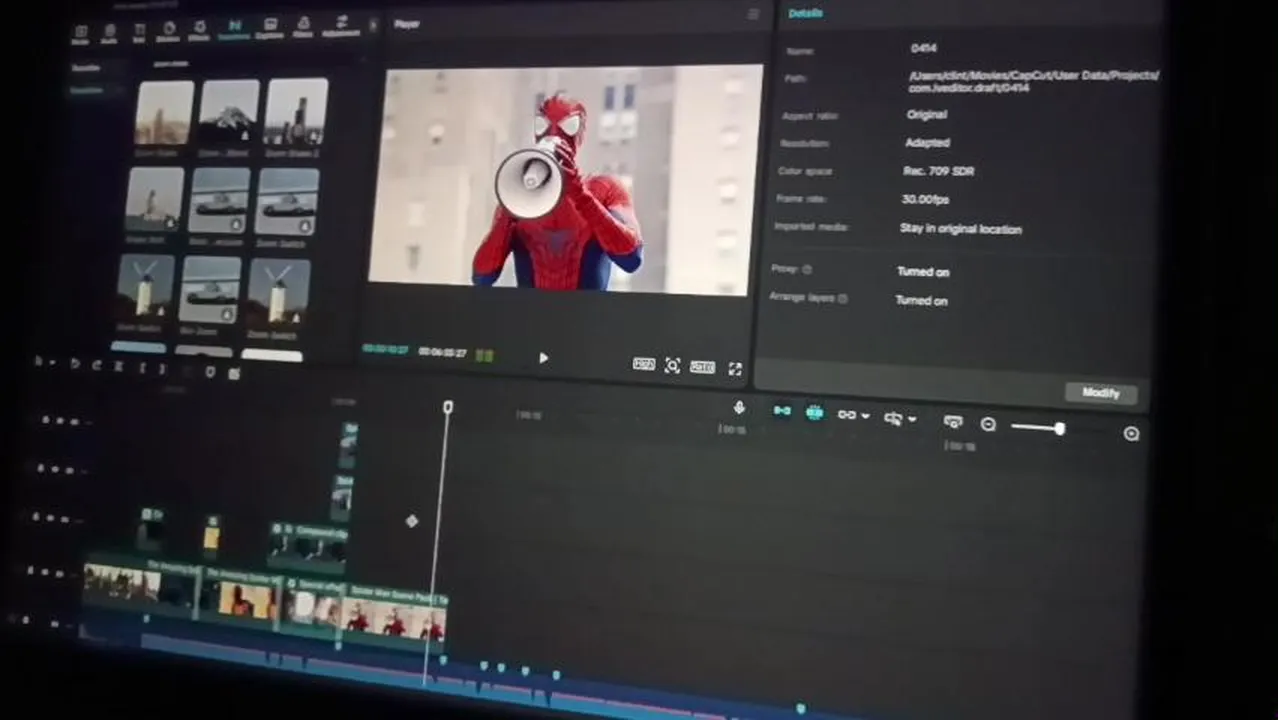Click the redo arrow in timeline toolbar
Screen dimensions: 1278x720
[x=96, y=365]
